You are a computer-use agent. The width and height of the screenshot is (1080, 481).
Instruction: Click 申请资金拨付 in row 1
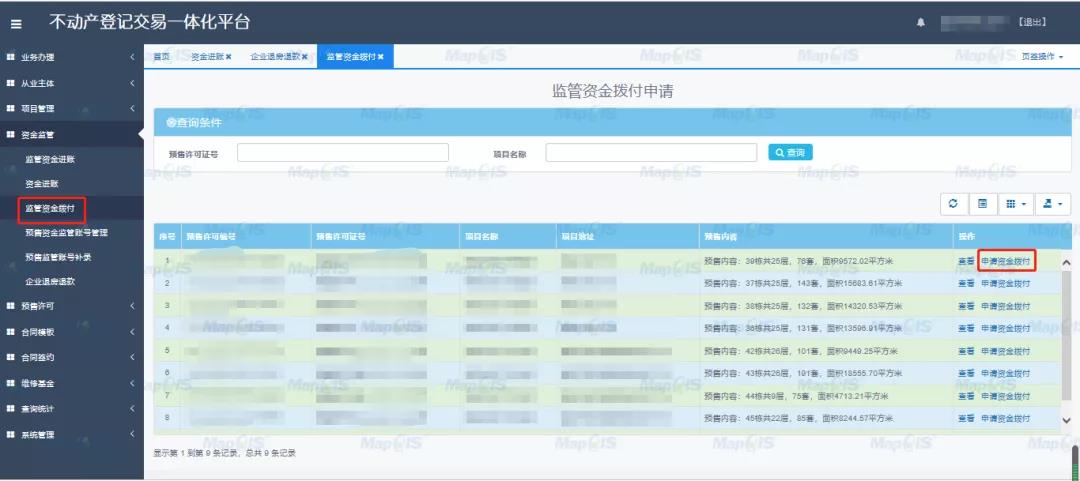pyautogui.click(x=1005, y=261)
